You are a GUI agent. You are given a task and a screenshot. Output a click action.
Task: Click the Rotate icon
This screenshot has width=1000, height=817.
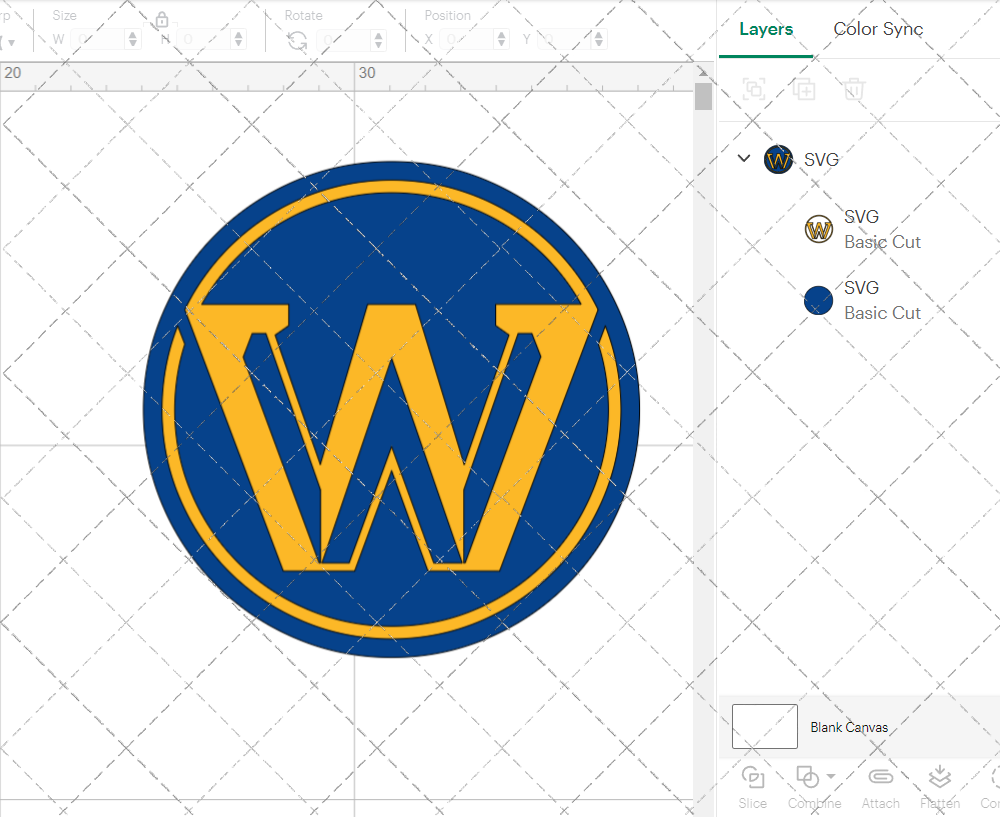[297, 41]
